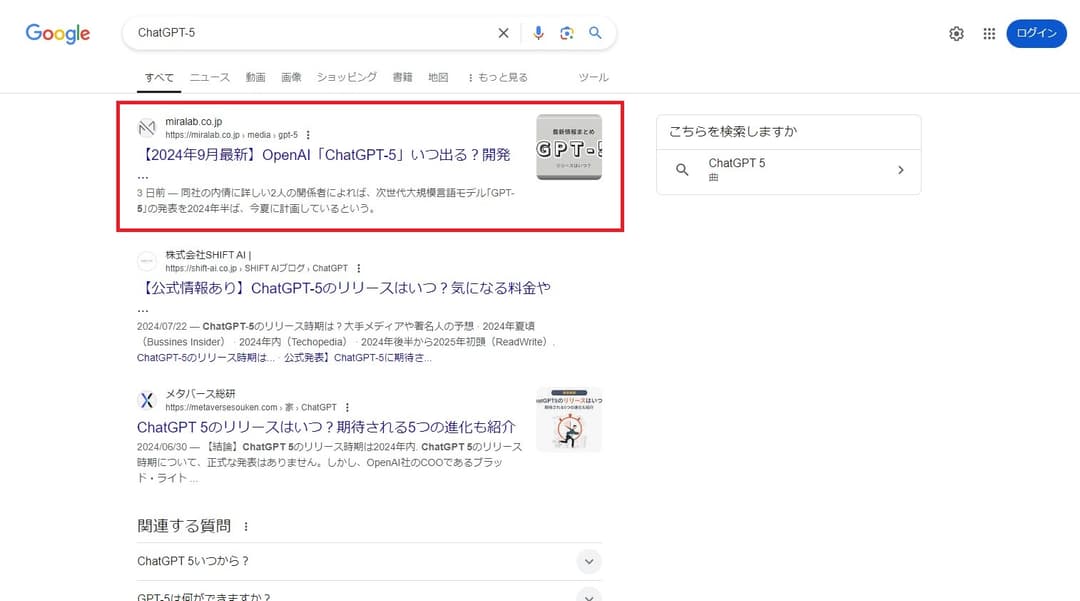Screen dimensions: 1080x601
Task: Switch to the 画像 tab
Action: pyautogui.click(x=291, y=77)
